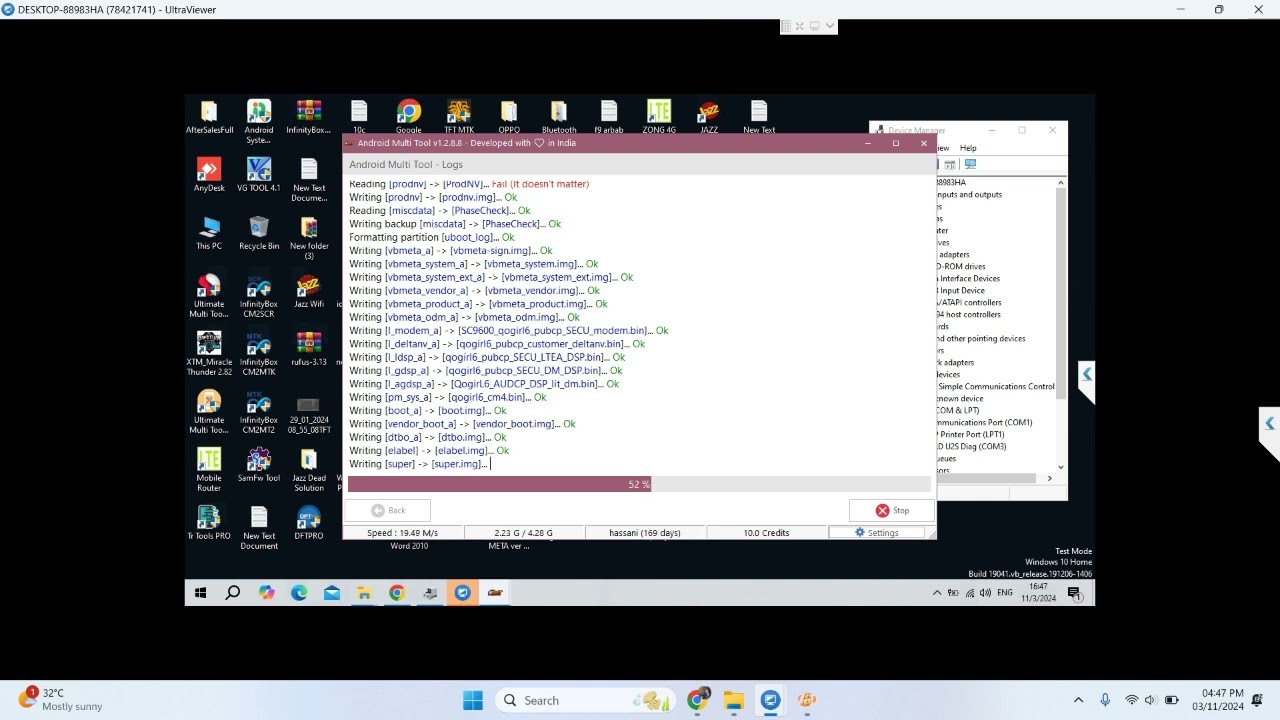Launch InfinityBox CM2SCR shortcut
Screen dimensions: 1280x720
pyautogui.click(x=259, y=296)
